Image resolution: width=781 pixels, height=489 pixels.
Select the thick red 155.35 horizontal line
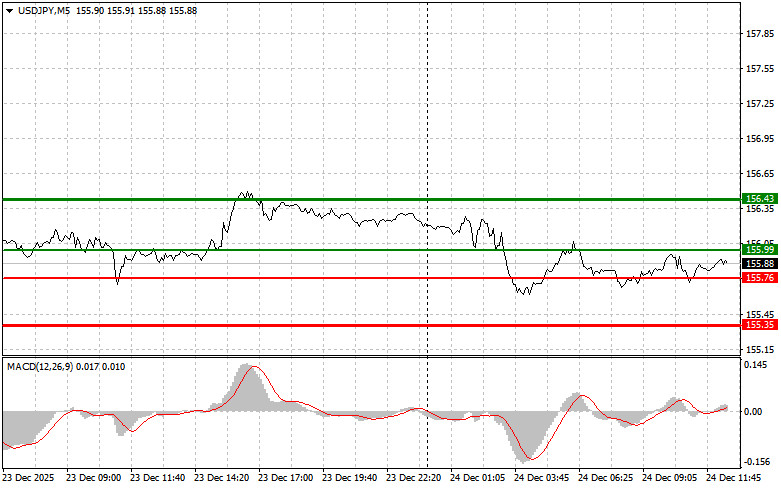(x=372, y=326)
